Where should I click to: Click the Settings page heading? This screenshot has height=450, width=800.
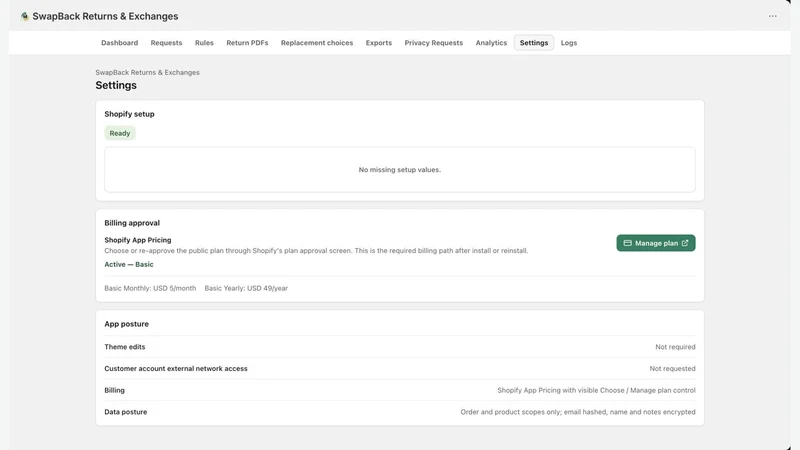(x=116, y=85)
